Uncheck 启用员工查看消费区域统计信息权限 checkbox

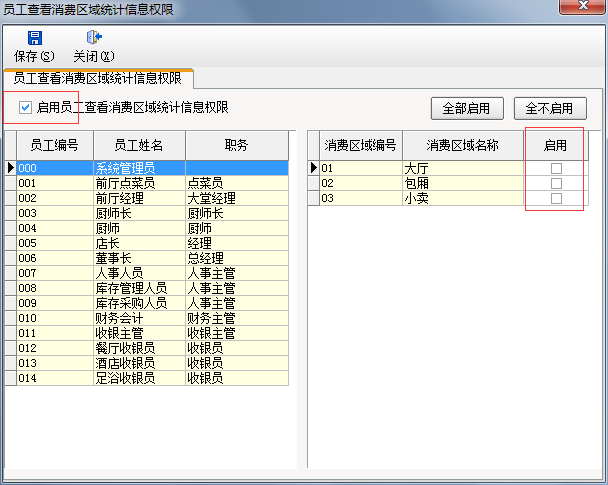pos(25,107)
